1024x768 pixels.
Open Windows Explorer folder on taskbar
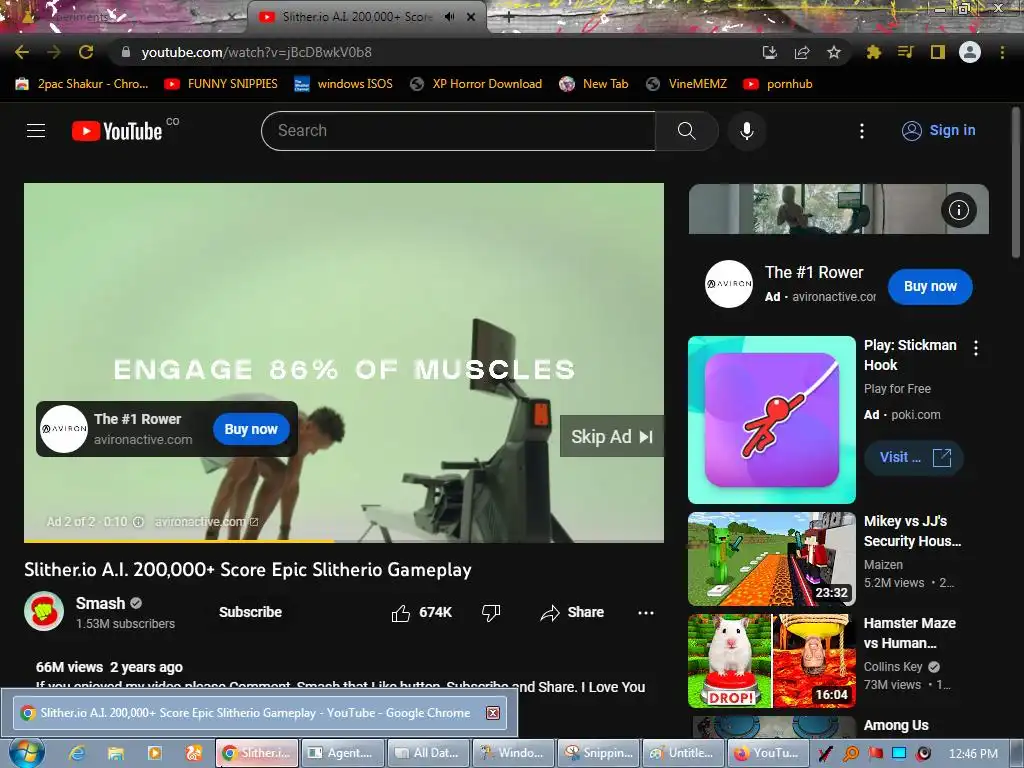tap(116, 753)
